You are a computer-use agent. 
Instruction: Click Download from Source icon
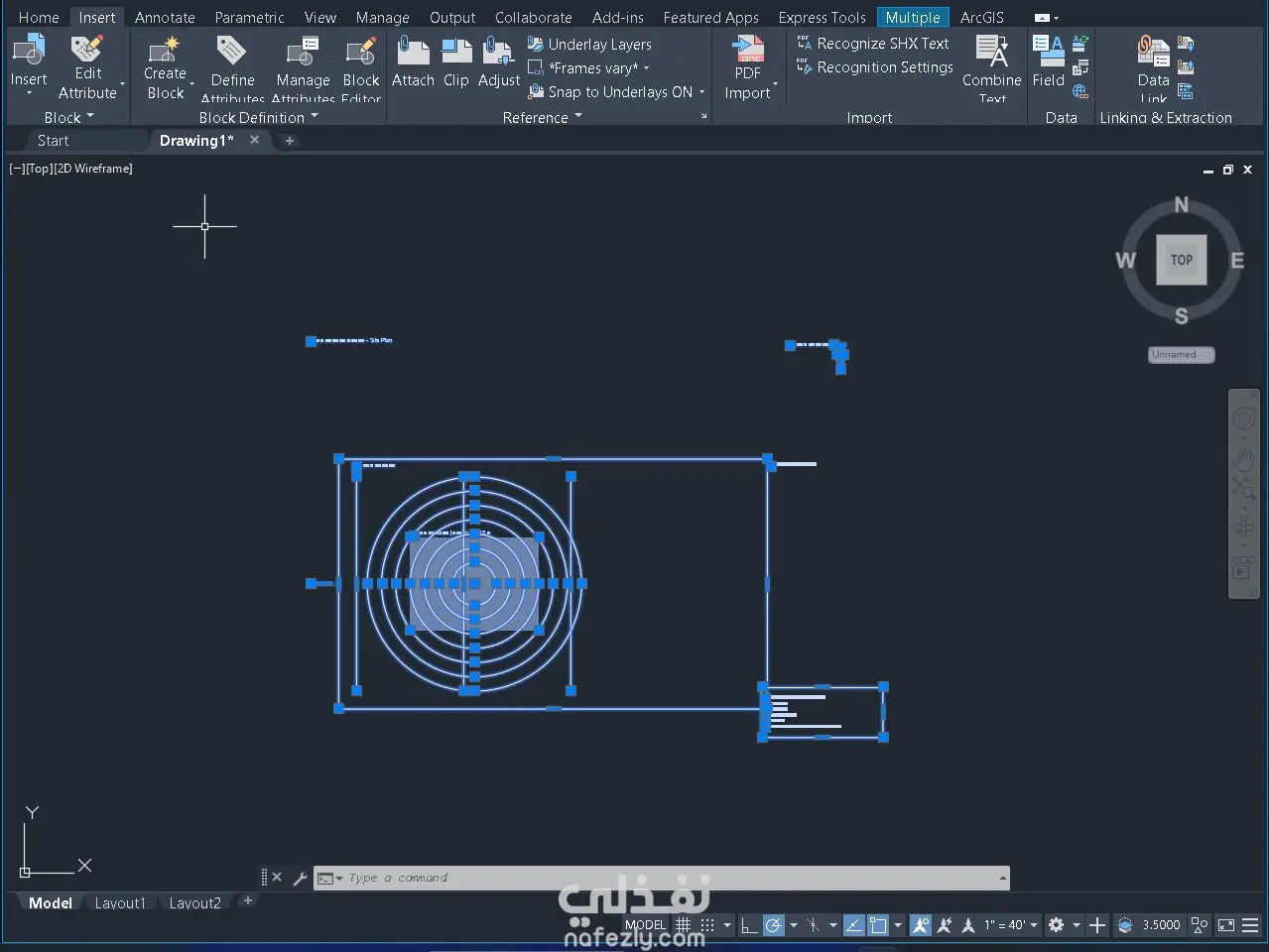tap(1186, 44)
